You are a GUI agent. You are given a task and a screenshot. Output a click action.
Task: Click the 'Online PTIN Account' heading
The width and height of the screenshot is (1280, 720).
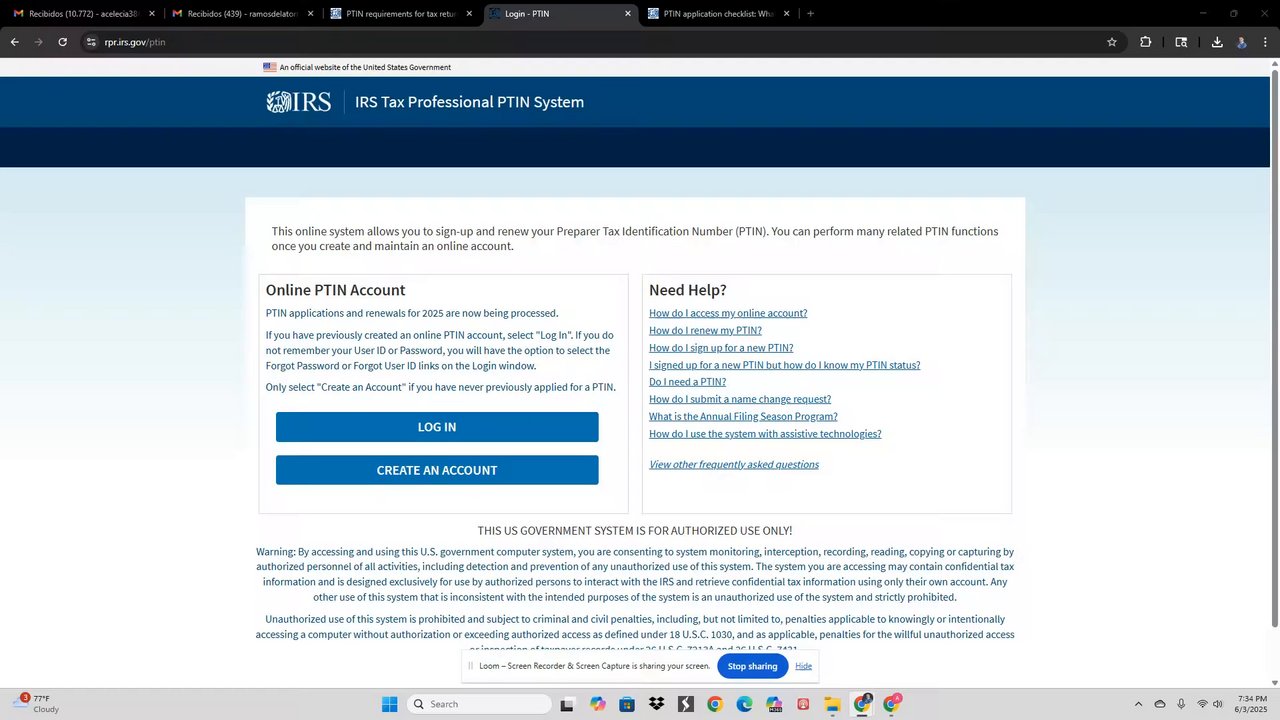click(x=335, y=290)
